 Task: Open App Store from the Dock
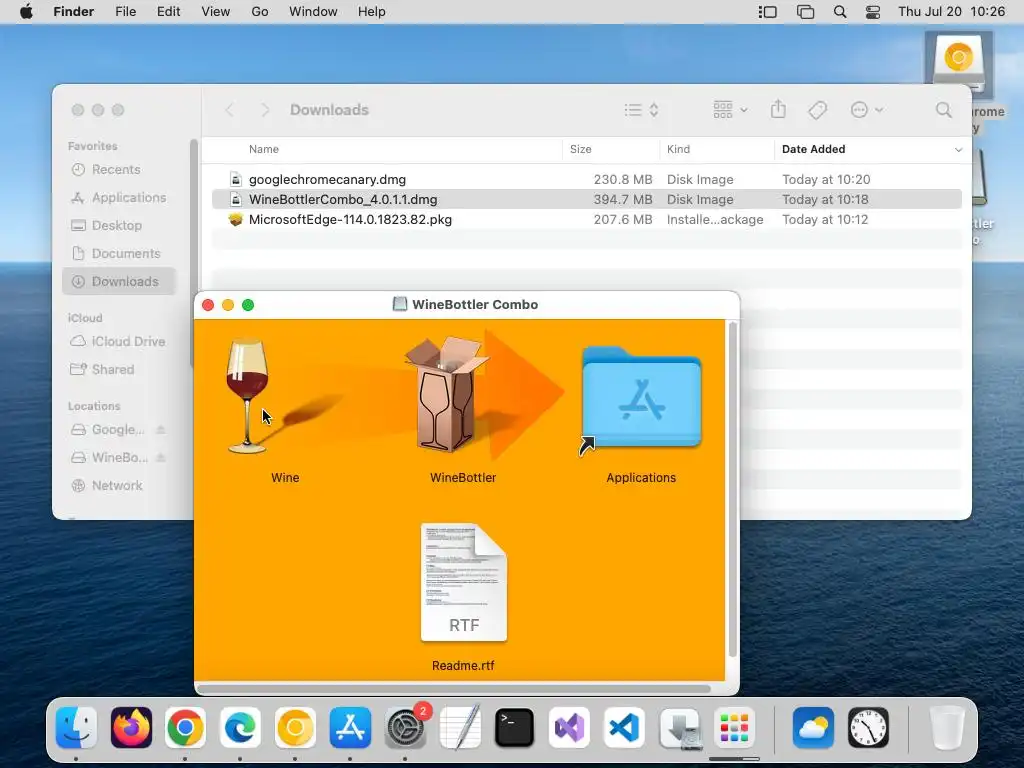[x=350, y=728]
